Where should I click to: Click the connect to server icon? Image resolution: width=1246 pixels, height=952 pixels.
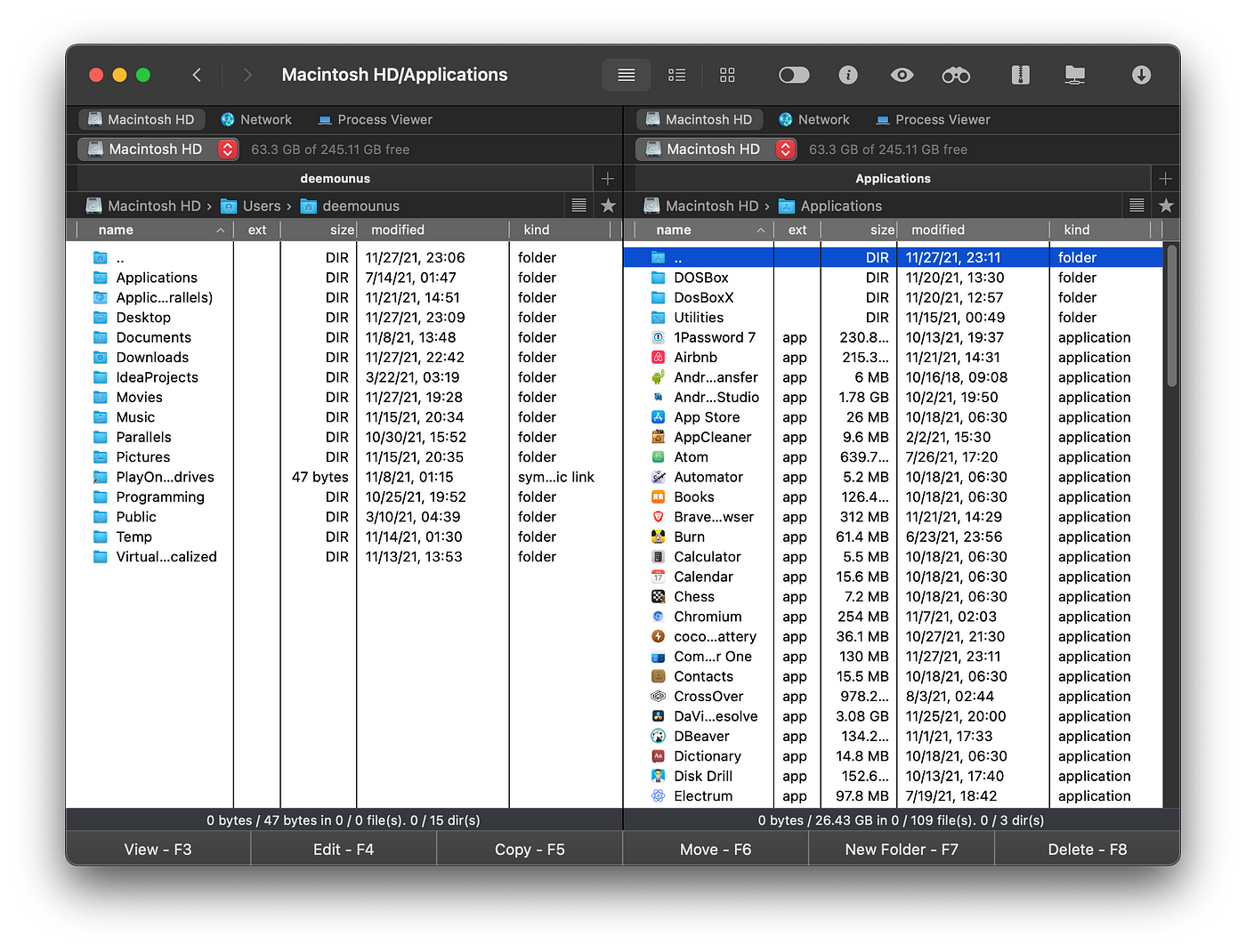click(1075, 76)
